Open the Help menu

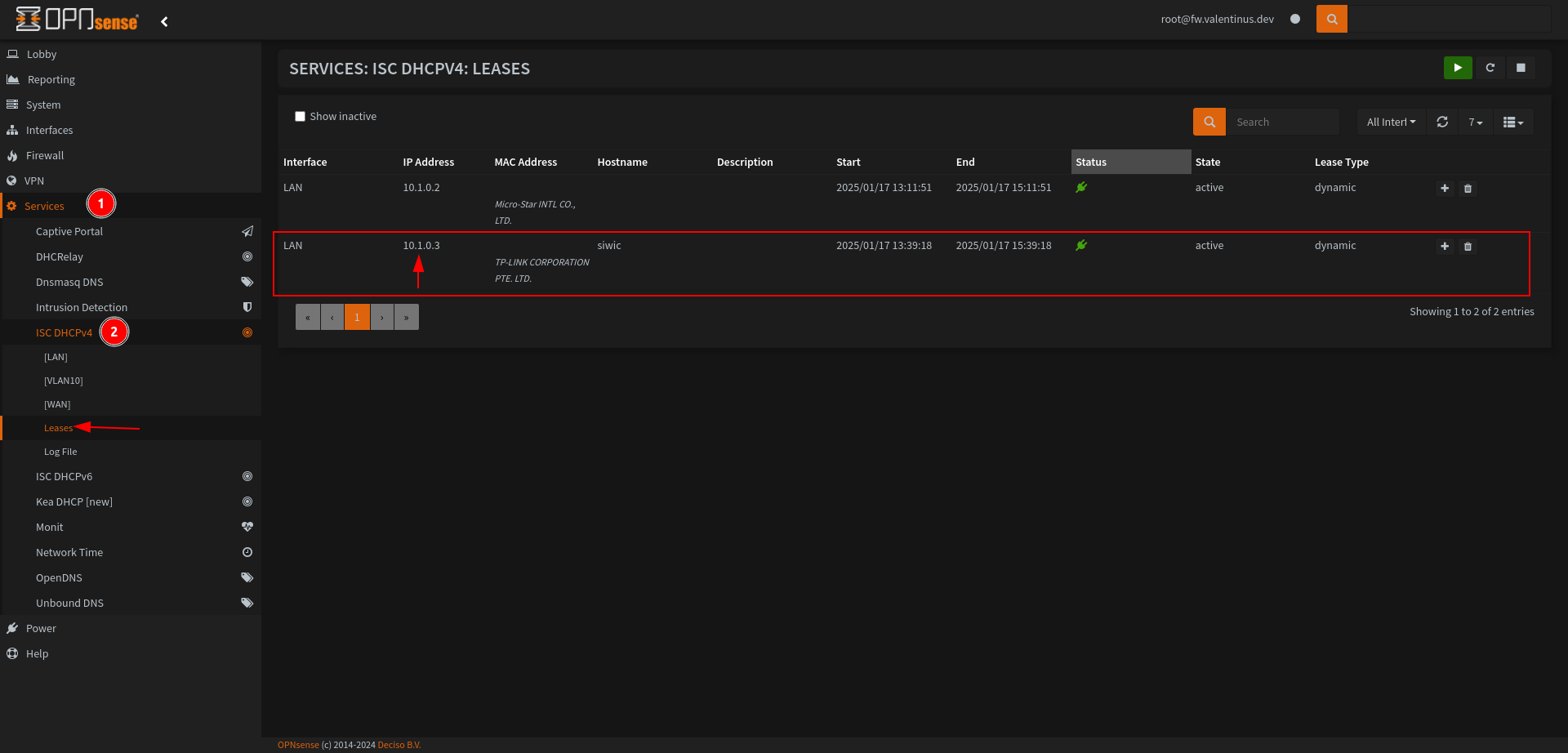click(37, 653)
